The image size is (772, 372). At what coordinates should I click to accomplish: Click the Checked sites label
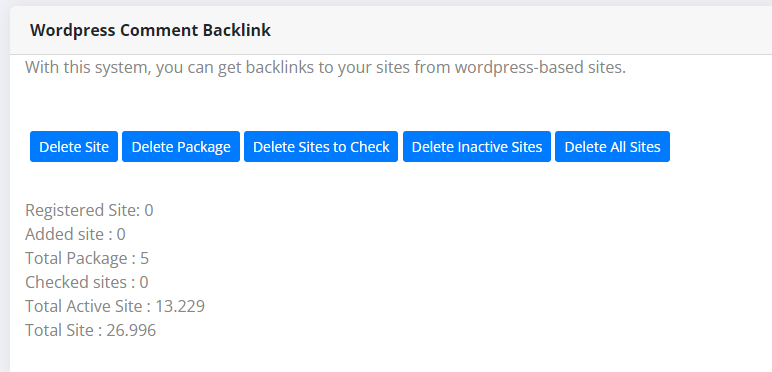pyautogui.click(x=76, y=282)
